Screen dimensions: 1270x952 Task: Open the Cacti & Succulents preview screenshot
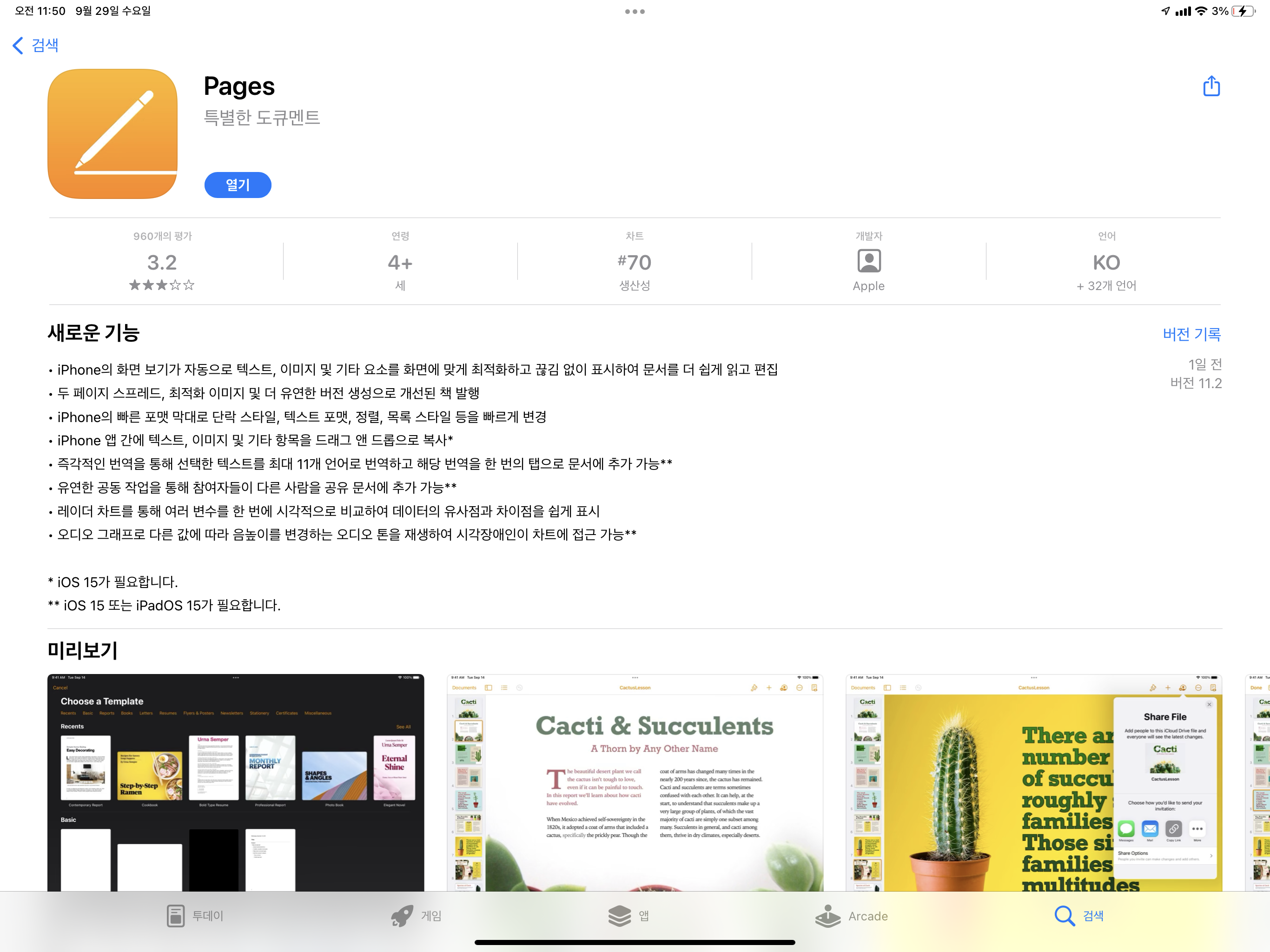click(635, 782)
